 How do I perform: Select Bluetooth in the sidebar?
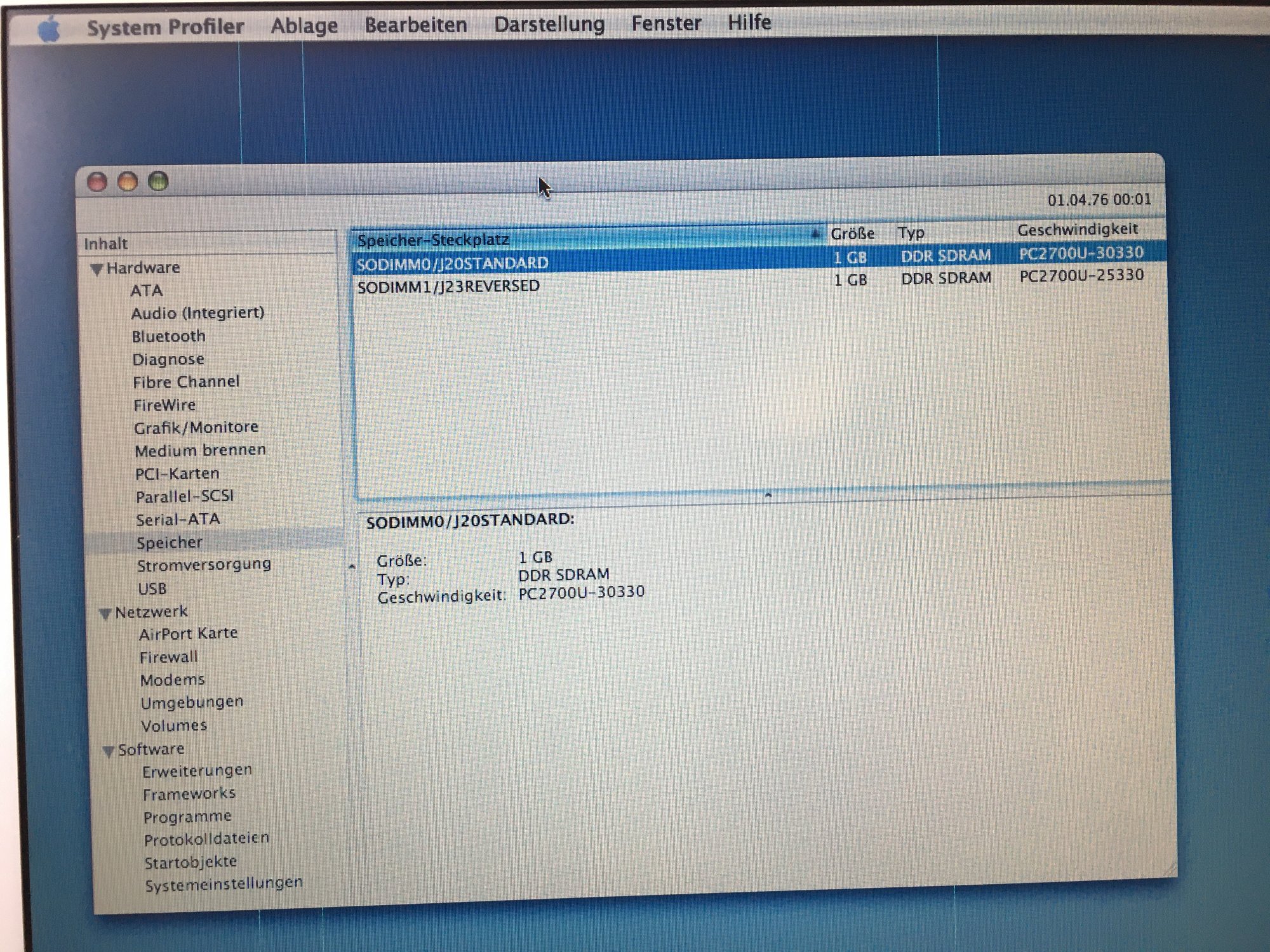point(168,336)
